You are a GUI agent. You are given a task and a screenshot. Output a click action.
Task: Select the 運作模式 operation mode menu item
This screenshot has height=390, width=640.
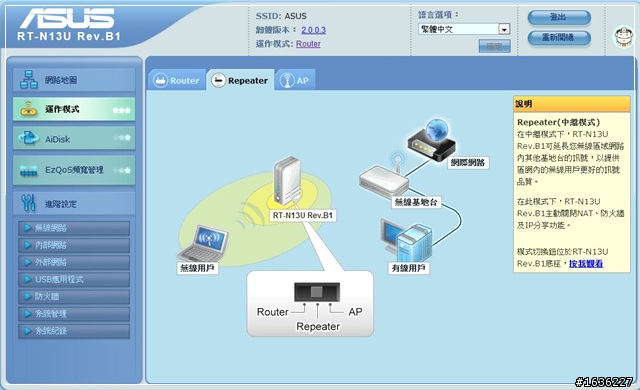coord(74,109)
